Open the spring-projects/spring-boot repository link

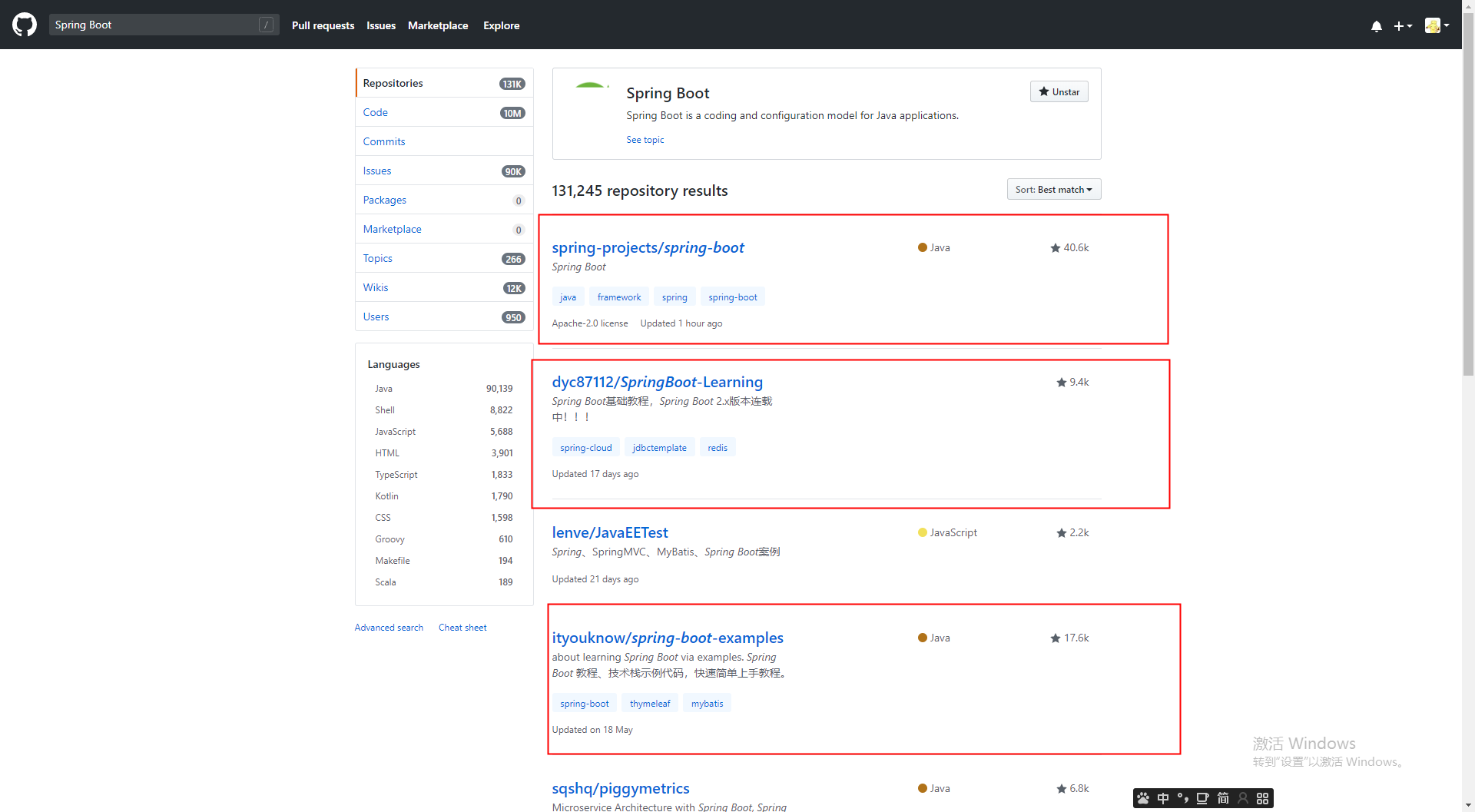[x=648, y=247]
